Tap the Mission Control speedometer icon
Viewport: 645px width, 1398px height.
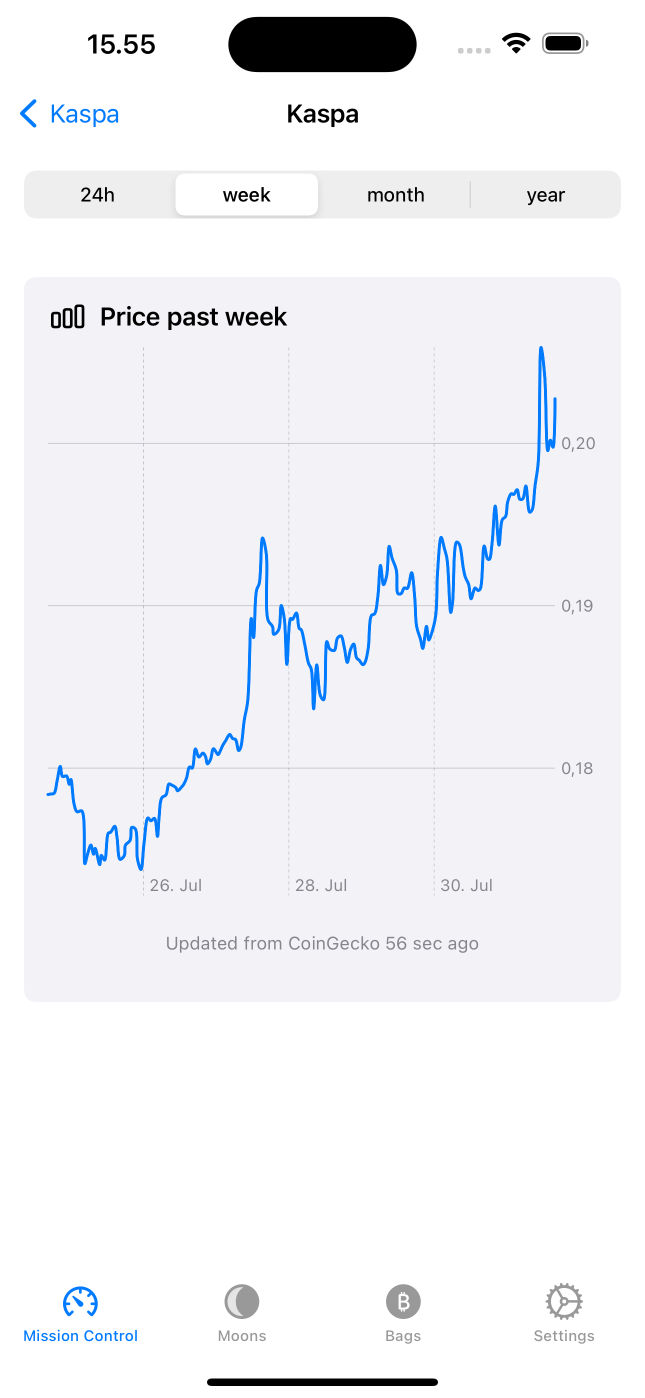(80, 1302)
